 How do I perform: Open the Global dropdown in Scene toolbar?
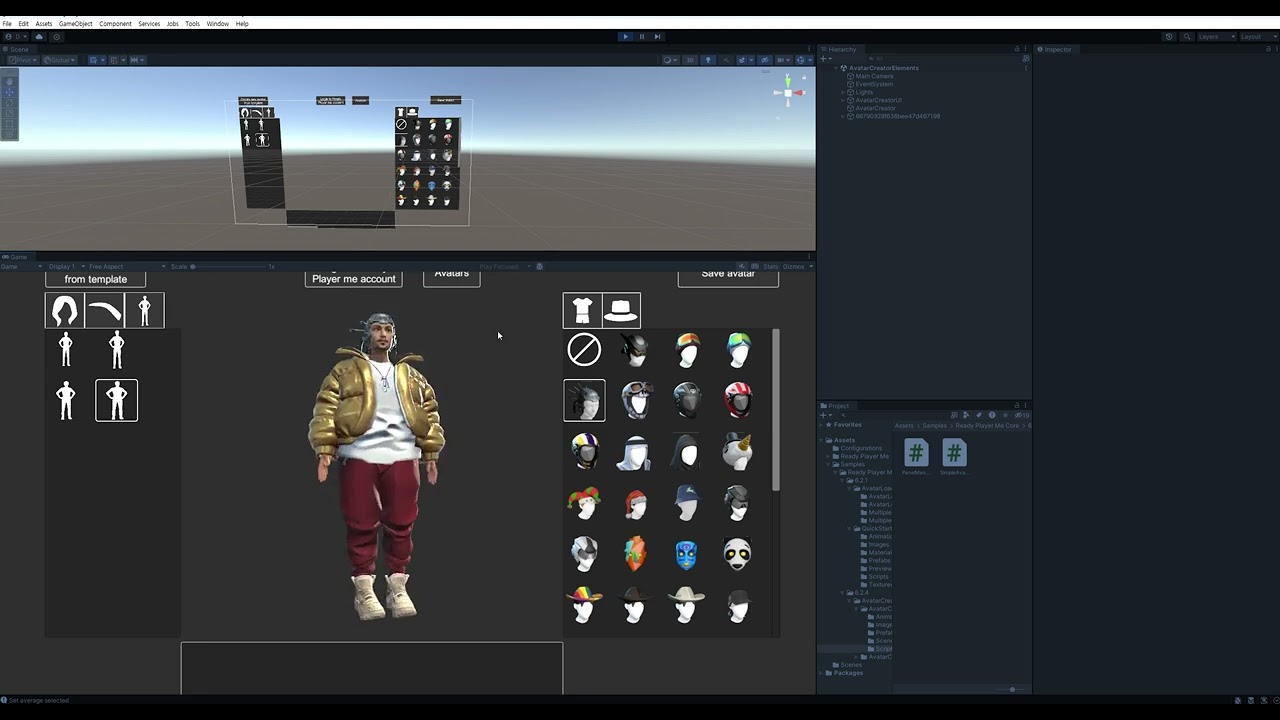[60, 60]
